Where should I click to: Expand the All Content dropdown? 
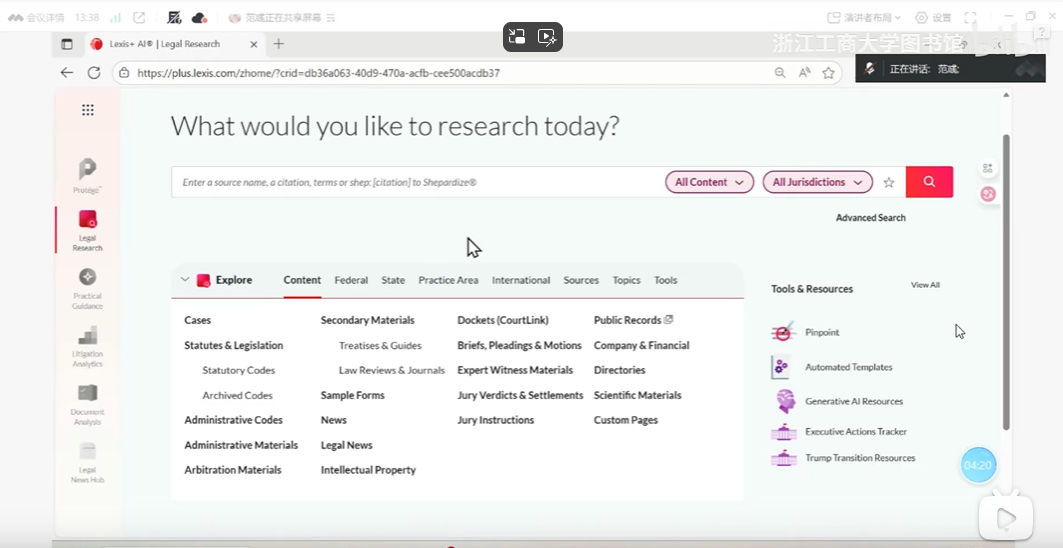[709, 182]
